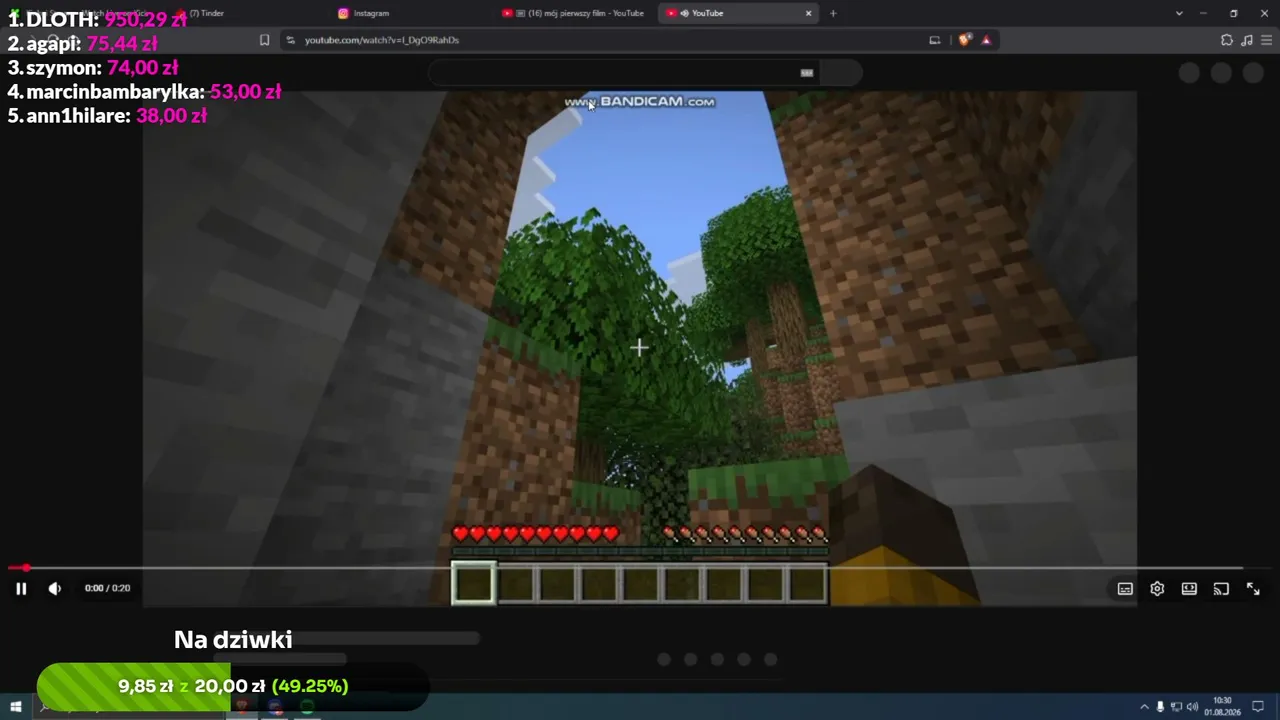The width and height of the screenshot is (1280, 720).
Task: Pause the YouTube video
Action: tap(21, 588)
